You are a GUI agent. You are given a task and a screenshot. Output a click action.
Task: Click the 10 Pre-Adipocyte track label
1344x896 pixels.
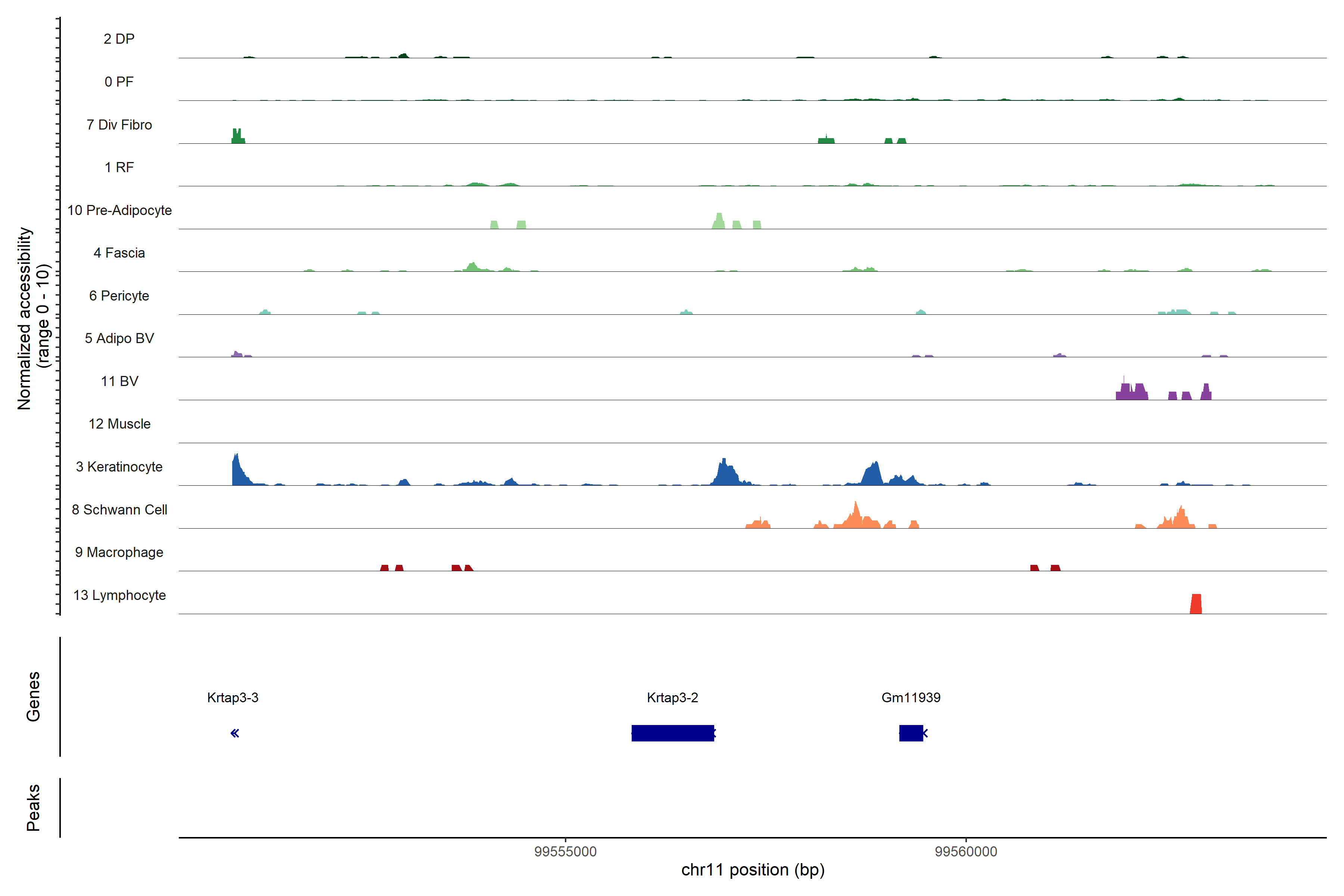tap(119, 210)
